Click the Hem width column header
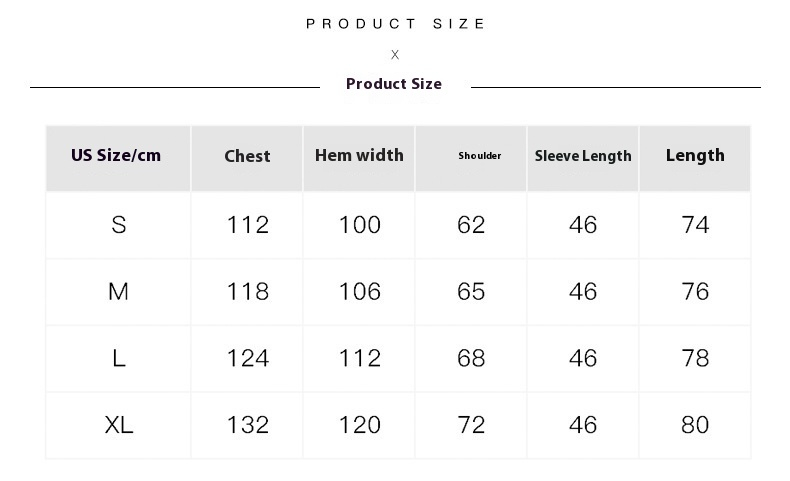The height and width of the screenshot is (481, 790). tap(359, 155)
